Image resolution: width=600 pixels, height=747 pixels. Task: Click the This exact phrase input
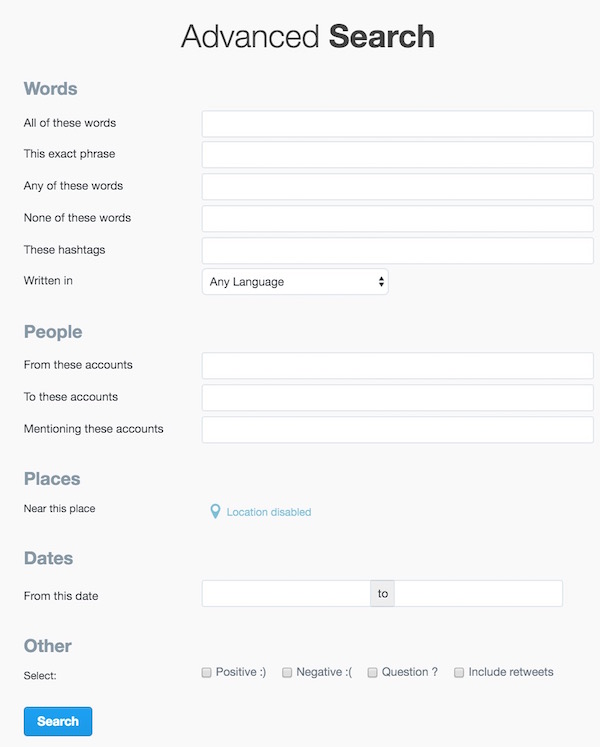[x=397, y=155]
